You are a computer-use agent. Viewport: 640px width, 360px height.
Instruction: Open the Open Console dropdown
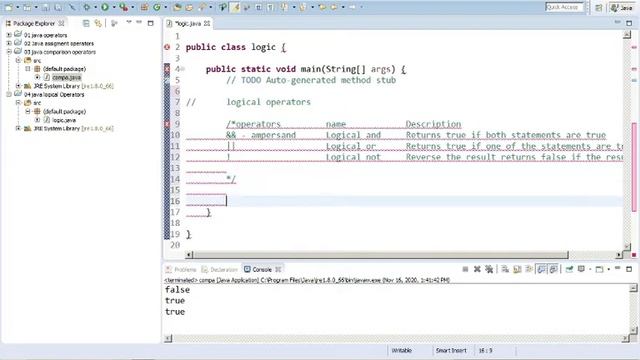click(608, 269)
